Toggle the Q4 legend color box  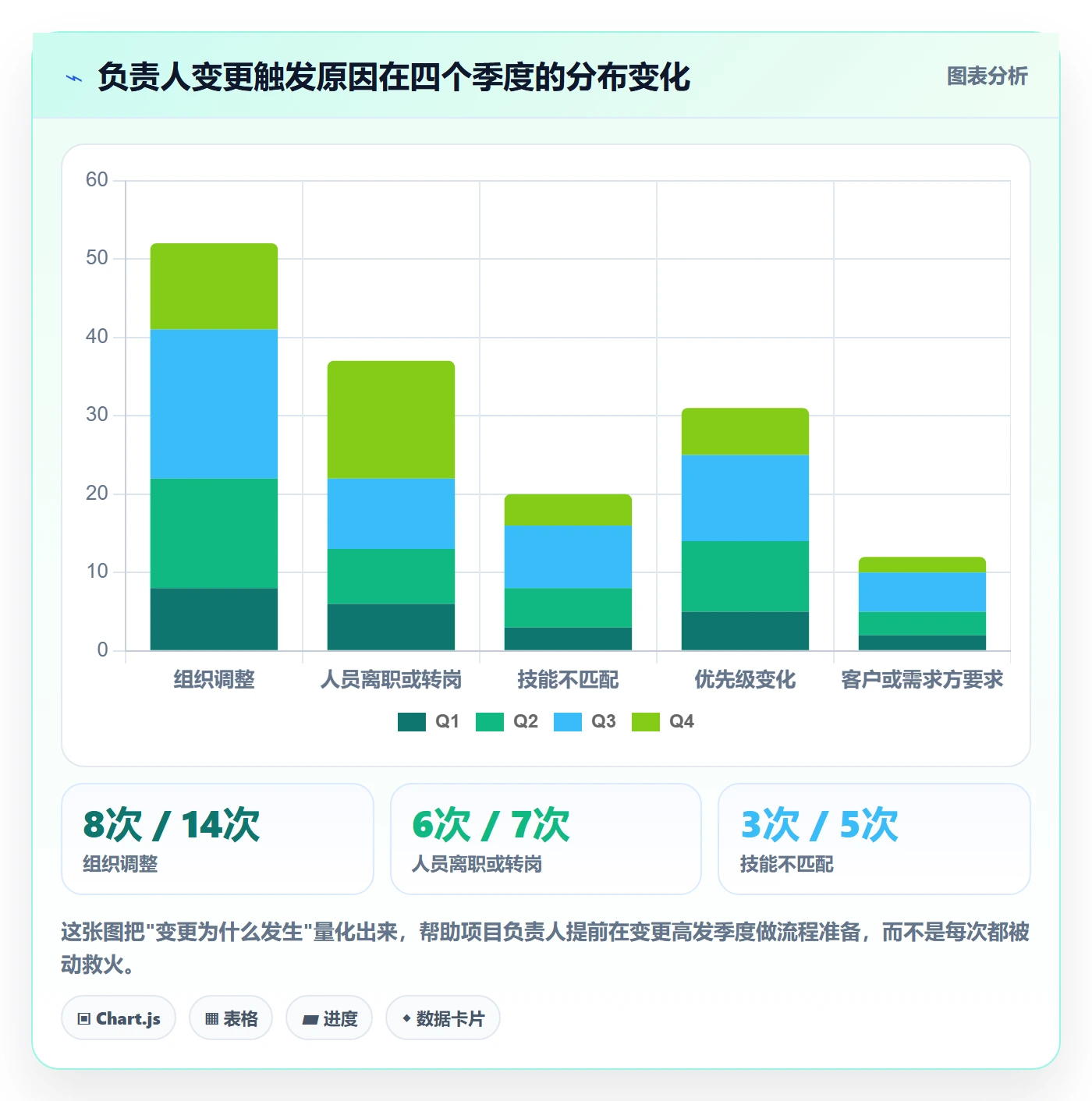(x=645, y=722)
